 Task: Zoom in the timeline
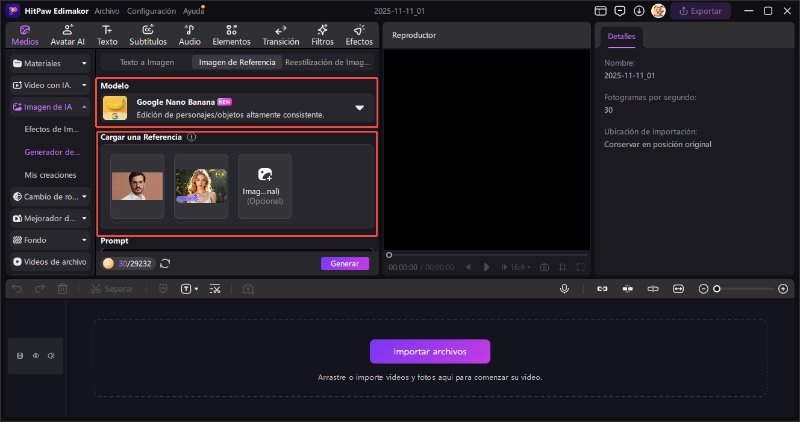[x=783, y=289]
